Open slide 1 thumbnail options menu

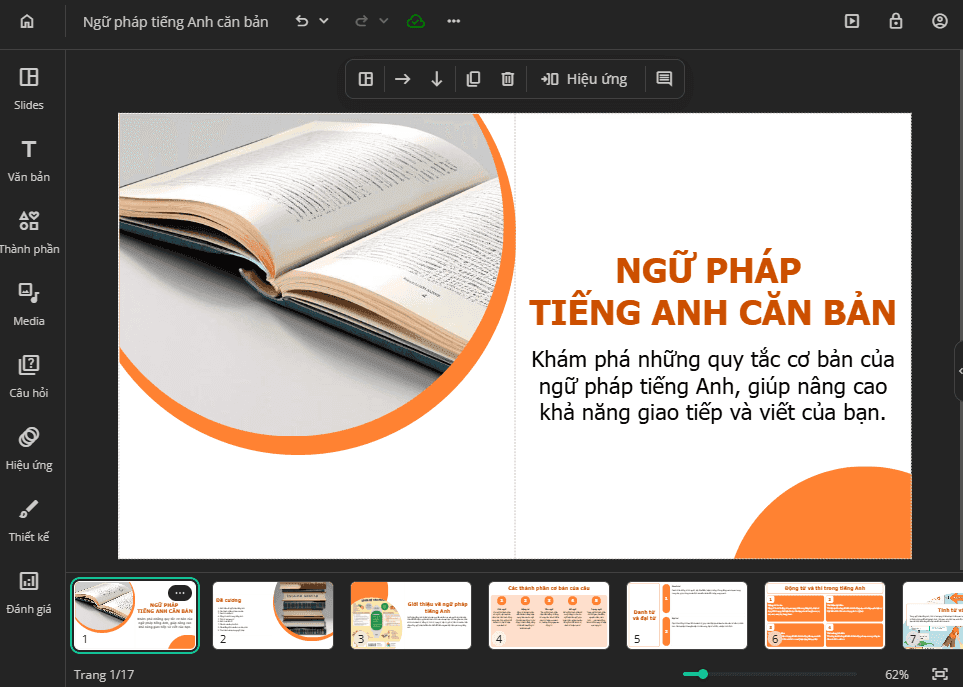point(180,593)
